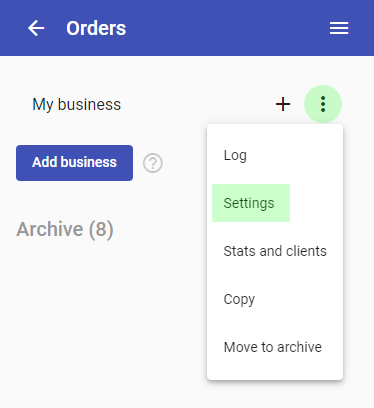Return to previous screen with left arrow
The height and width of the screenshot is (408, 374).
click(36, 28)
